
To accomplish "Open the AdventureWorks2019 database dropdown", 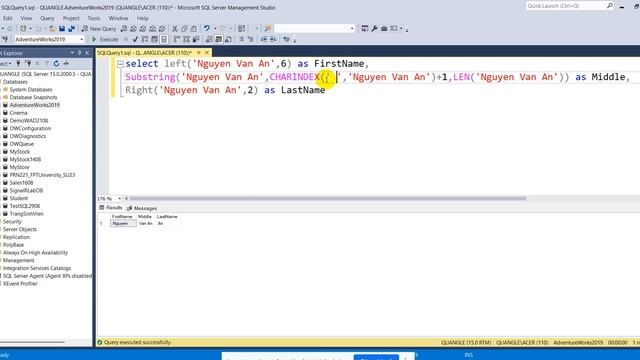I will (x=81, y=39).
